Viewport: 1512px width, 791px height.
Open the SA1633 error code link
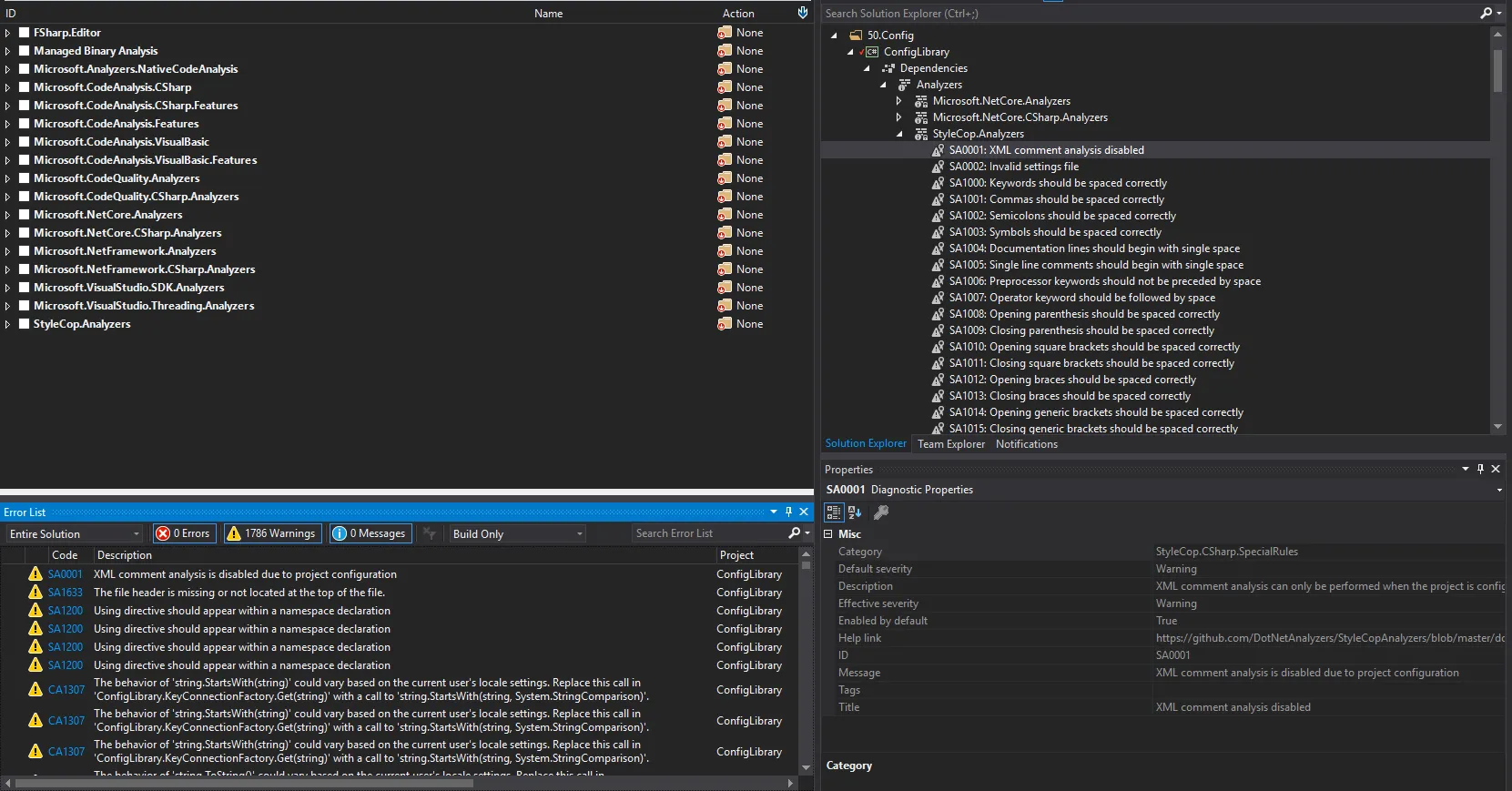tap(66, 593)
